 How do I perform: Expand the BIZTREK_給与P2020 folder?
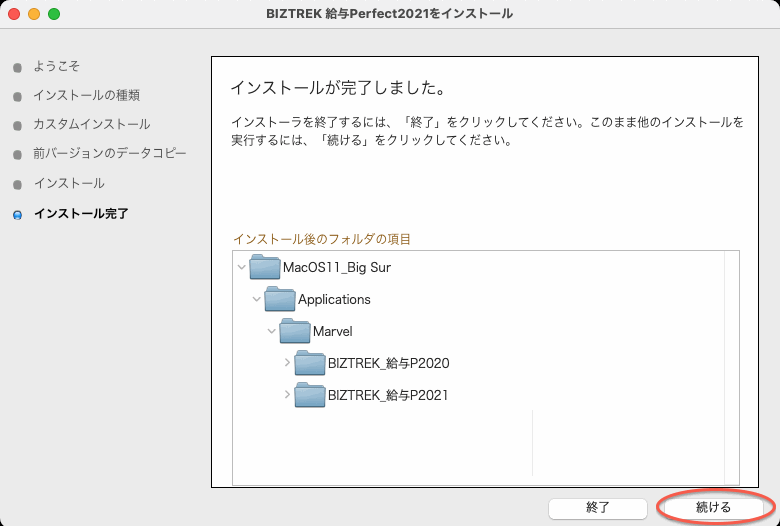(287, 362)
